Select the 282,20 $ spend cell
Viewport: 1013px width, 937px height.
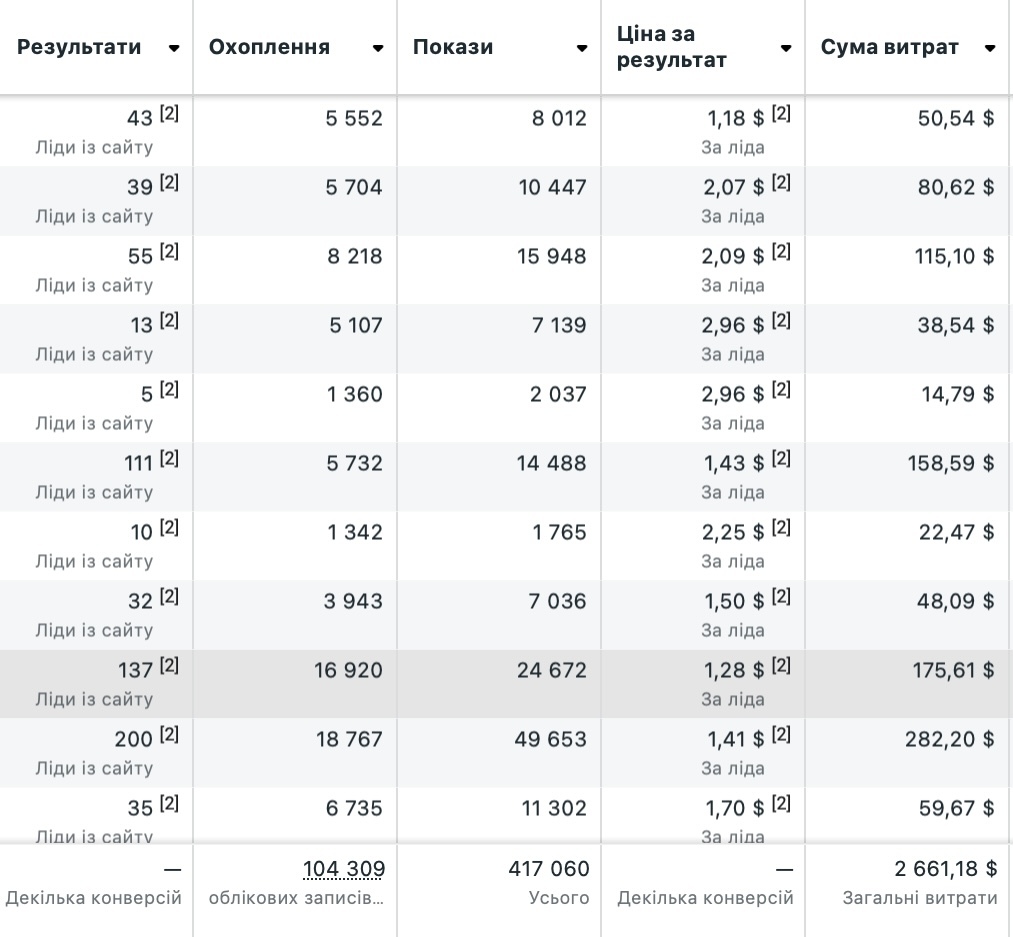point(954,739)
